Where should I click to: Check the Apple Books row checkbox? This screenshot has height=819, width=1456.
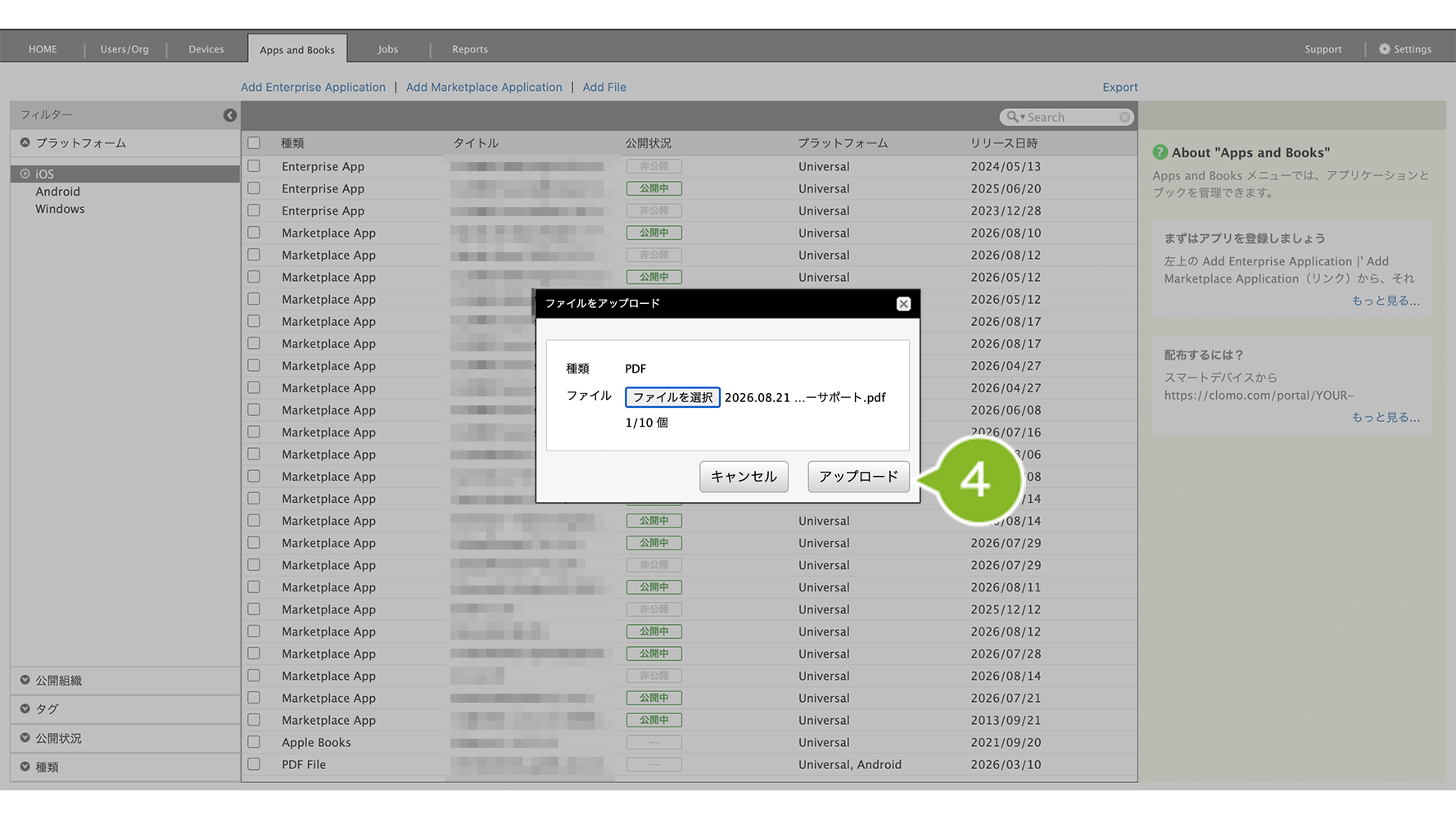[x=254, y=742]
